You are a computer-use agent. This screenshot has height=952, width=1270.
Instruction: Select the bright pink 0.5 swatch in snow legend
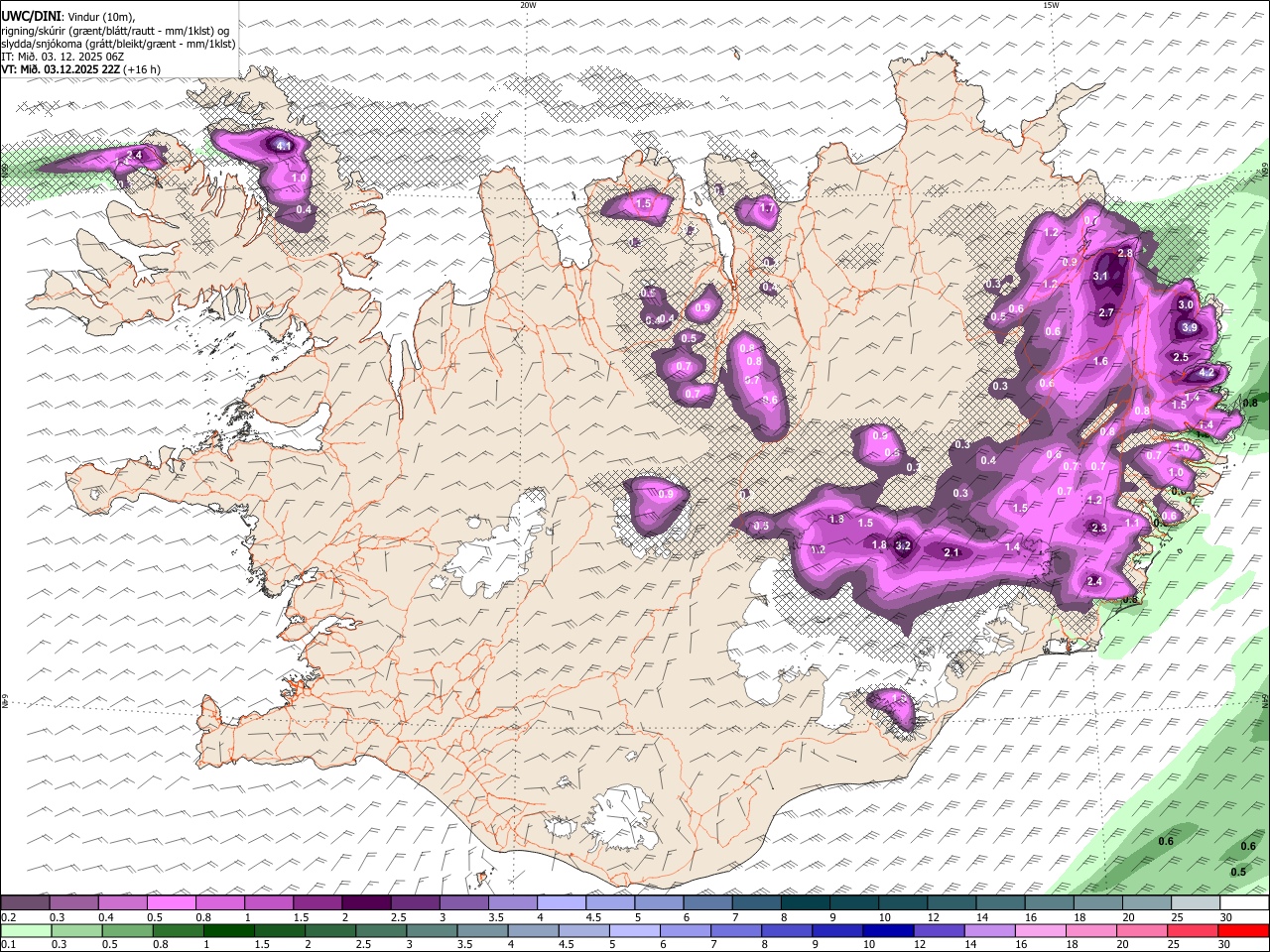(x=172, y=903)
